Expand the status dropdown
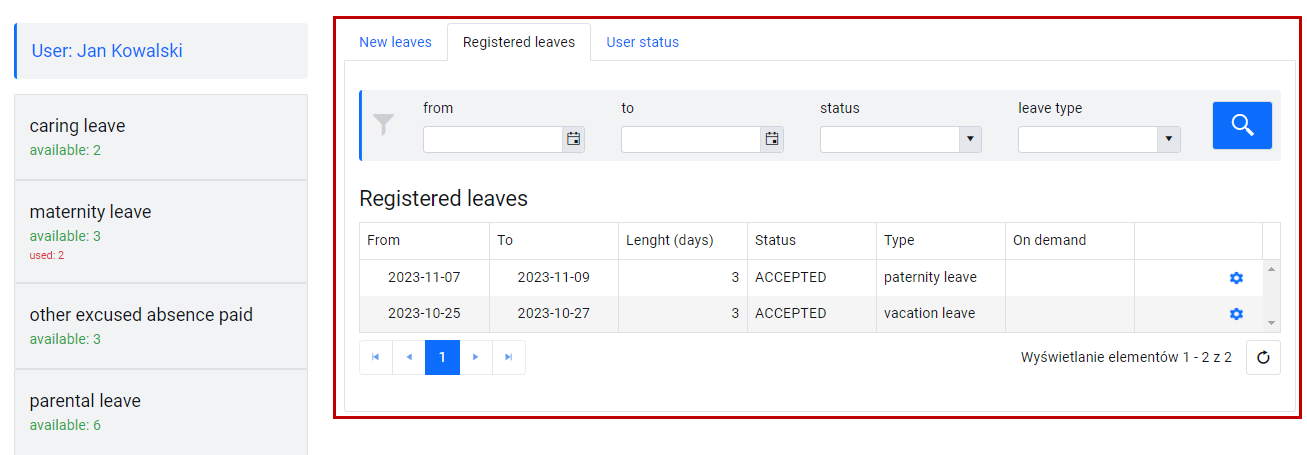The height and width of the screenshot is (455, 1307). point(970,139)
